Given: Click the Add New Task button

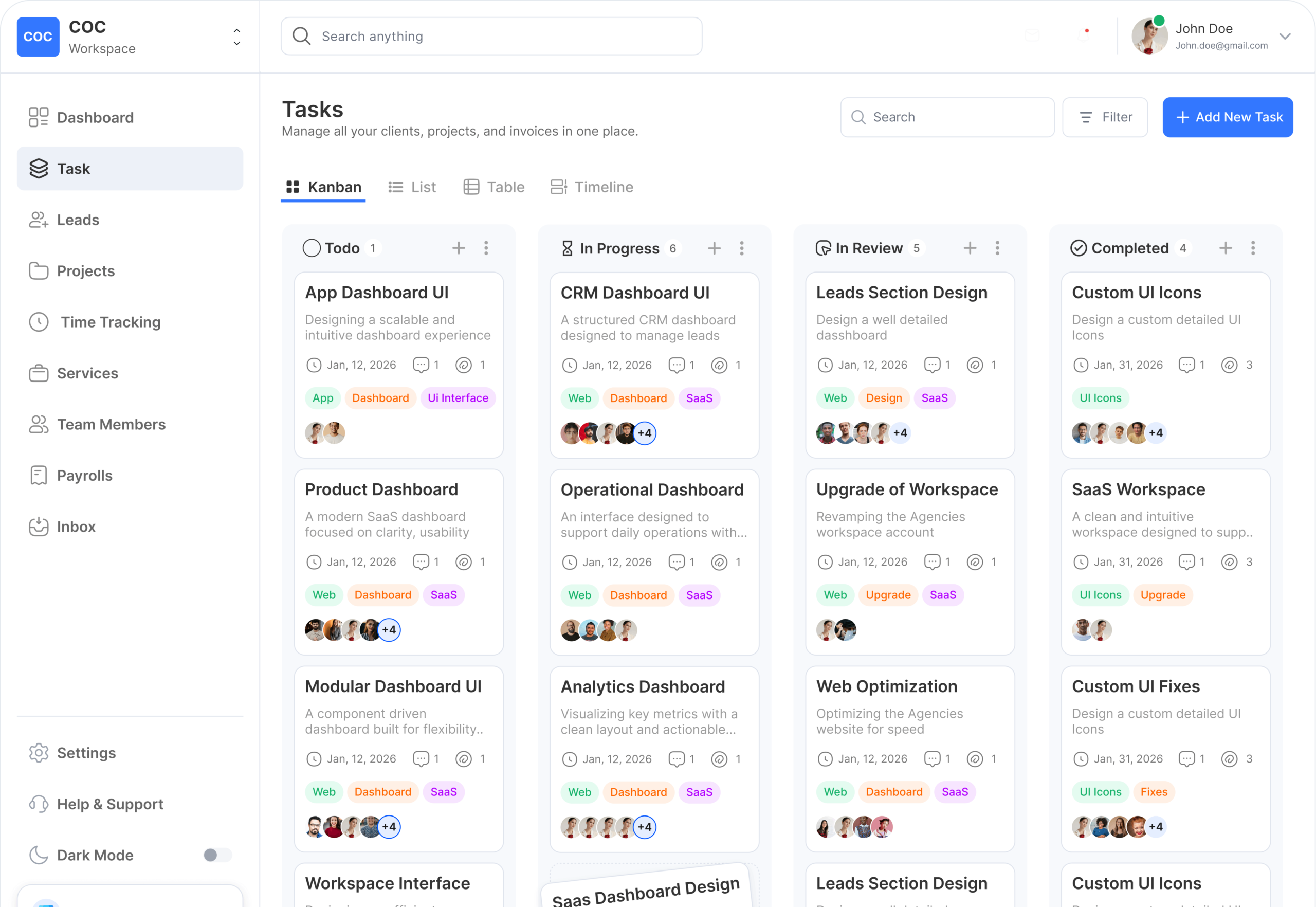Looking at the screenshot, I should pos(1228,117).
